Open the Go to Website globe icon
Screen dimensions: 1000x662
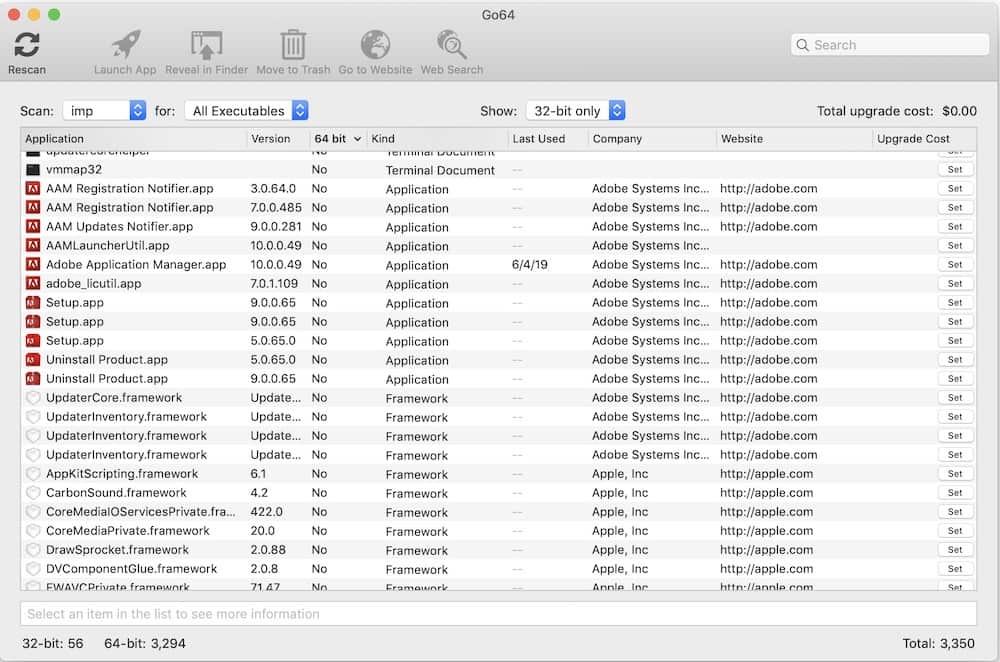pos(376,45)
